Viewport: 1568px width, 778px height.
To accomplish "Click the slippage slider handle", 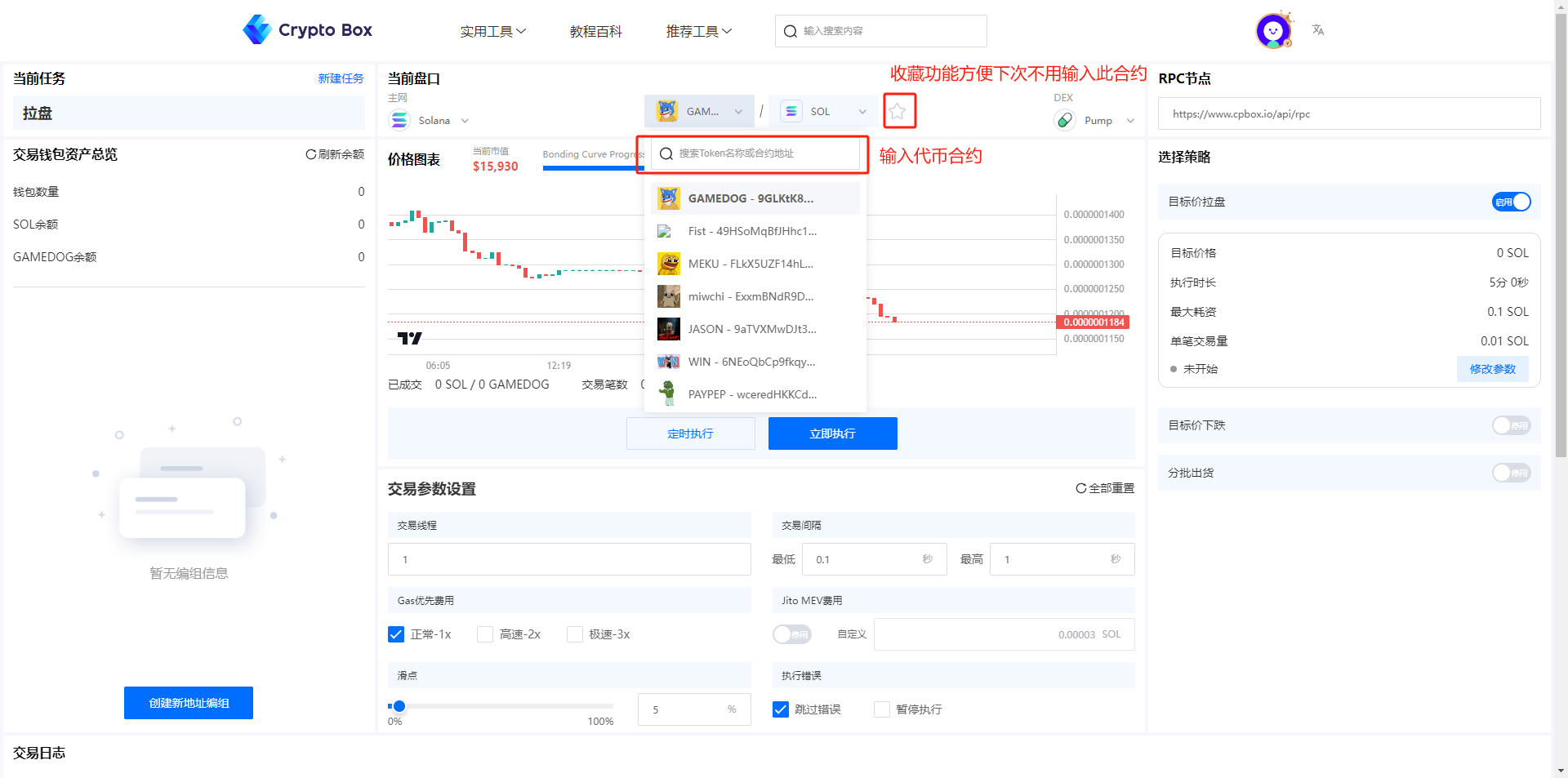I will coord(399,706).
